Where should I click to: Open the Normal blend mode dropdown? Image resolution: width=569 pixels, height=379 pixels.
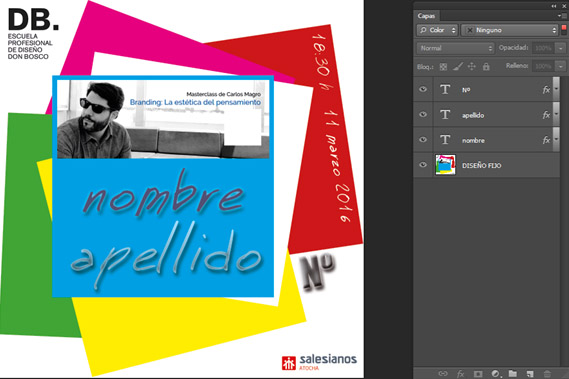455,48
